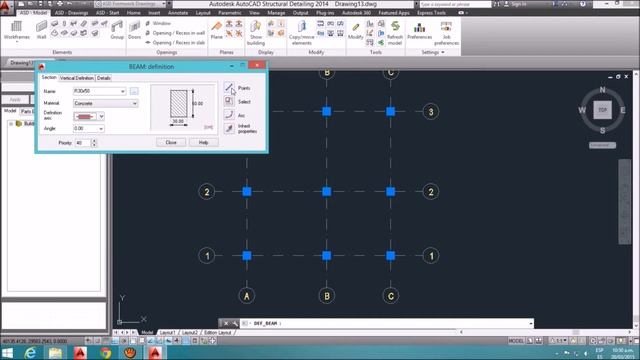Open the section browse button beside Name

[134, 91]
